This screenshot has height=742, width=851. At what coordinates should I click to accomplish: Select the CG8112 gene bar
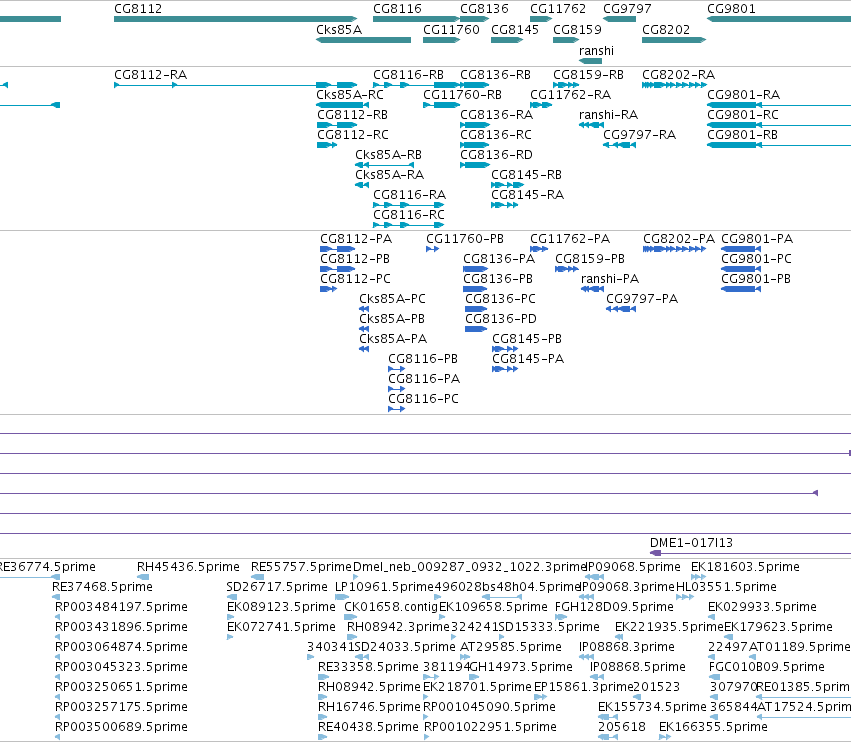tap(236, 19)
